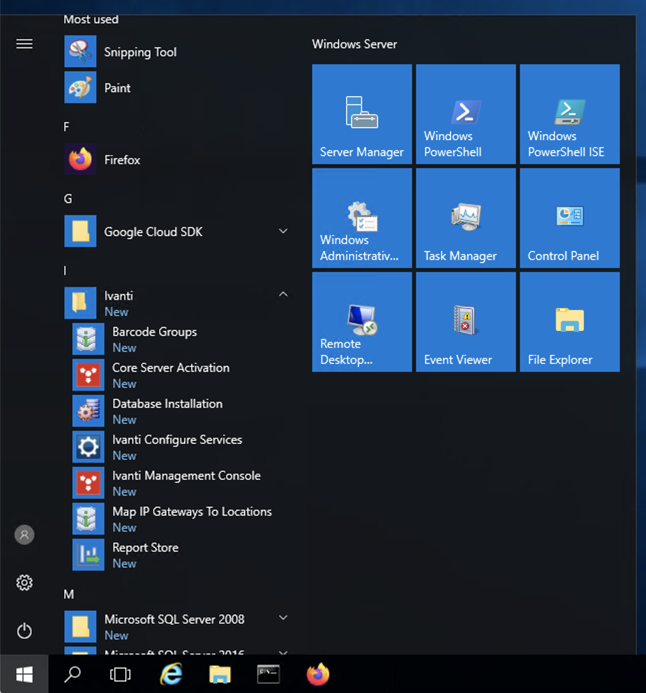Click the Microsoft SQL Server 2008 folder icon

80,627
